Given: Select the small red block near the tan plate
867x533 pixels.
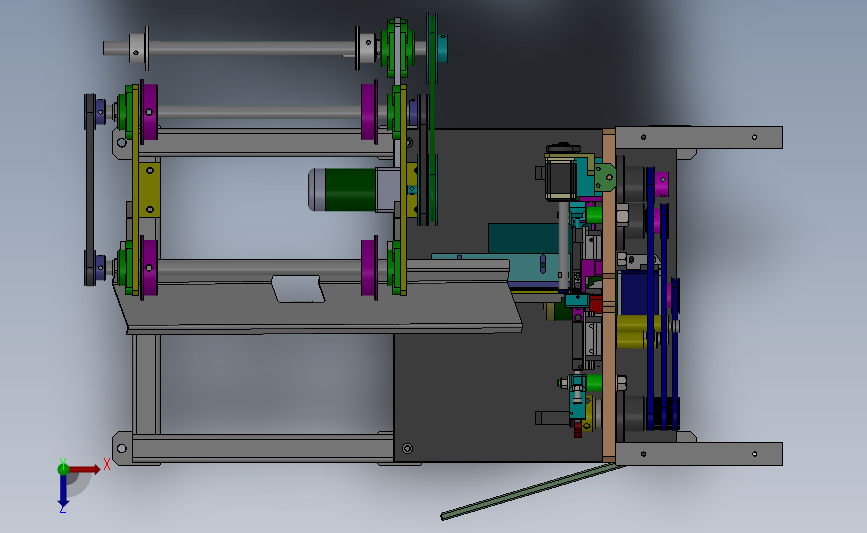Looking at the screenshot, I should point(595,304).
